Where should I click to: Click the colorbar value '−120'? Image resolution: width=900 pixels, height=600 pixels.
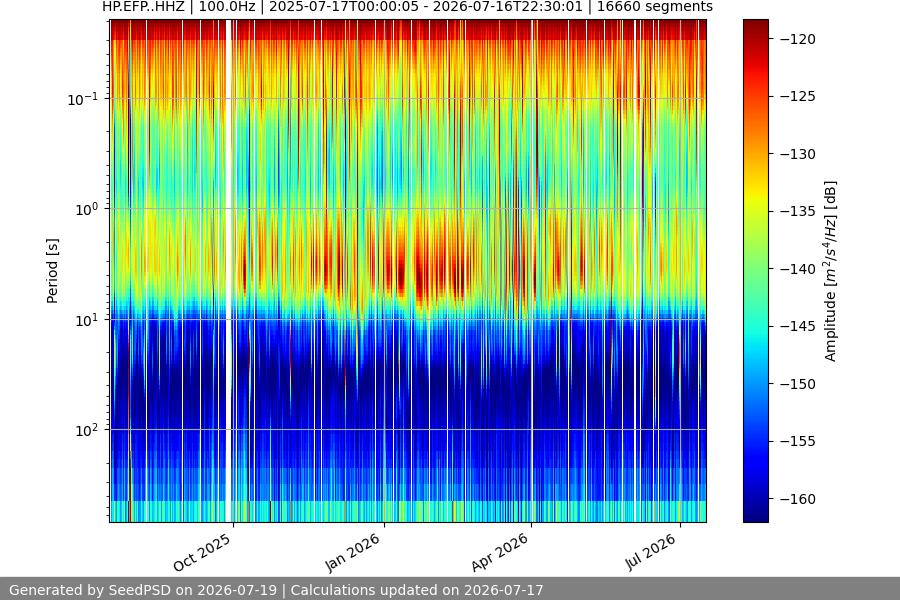click(x=798, y=39)
